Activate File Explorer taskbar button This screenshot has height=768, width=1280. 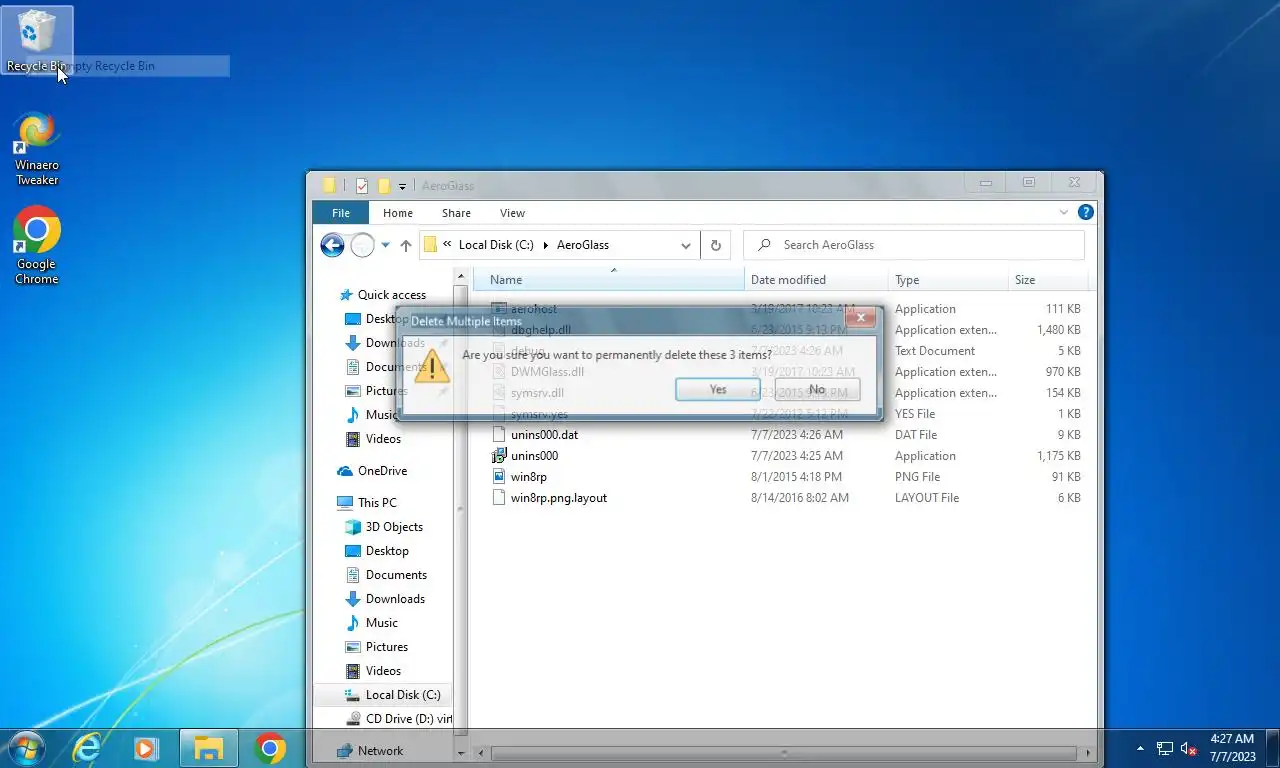click(208, 747)
